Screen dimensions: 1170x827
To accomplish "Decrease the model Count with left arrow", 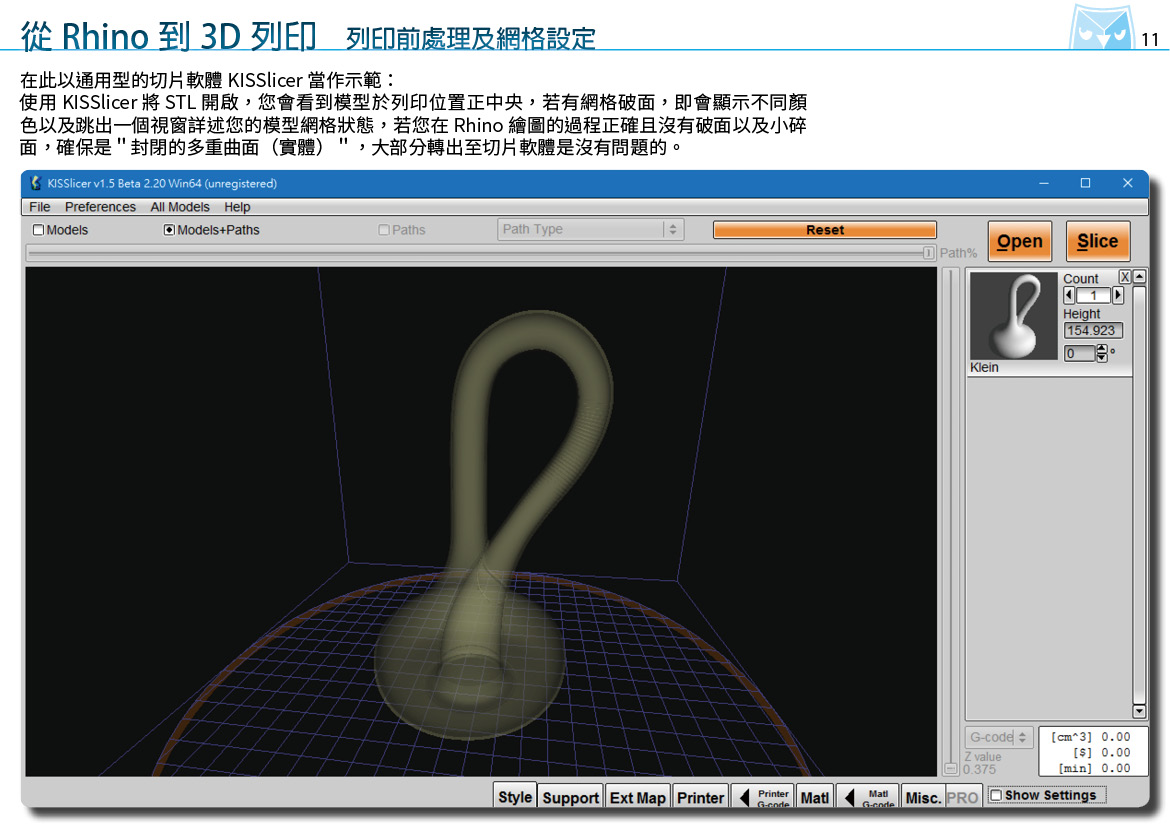I will (x=1069, y=296).
